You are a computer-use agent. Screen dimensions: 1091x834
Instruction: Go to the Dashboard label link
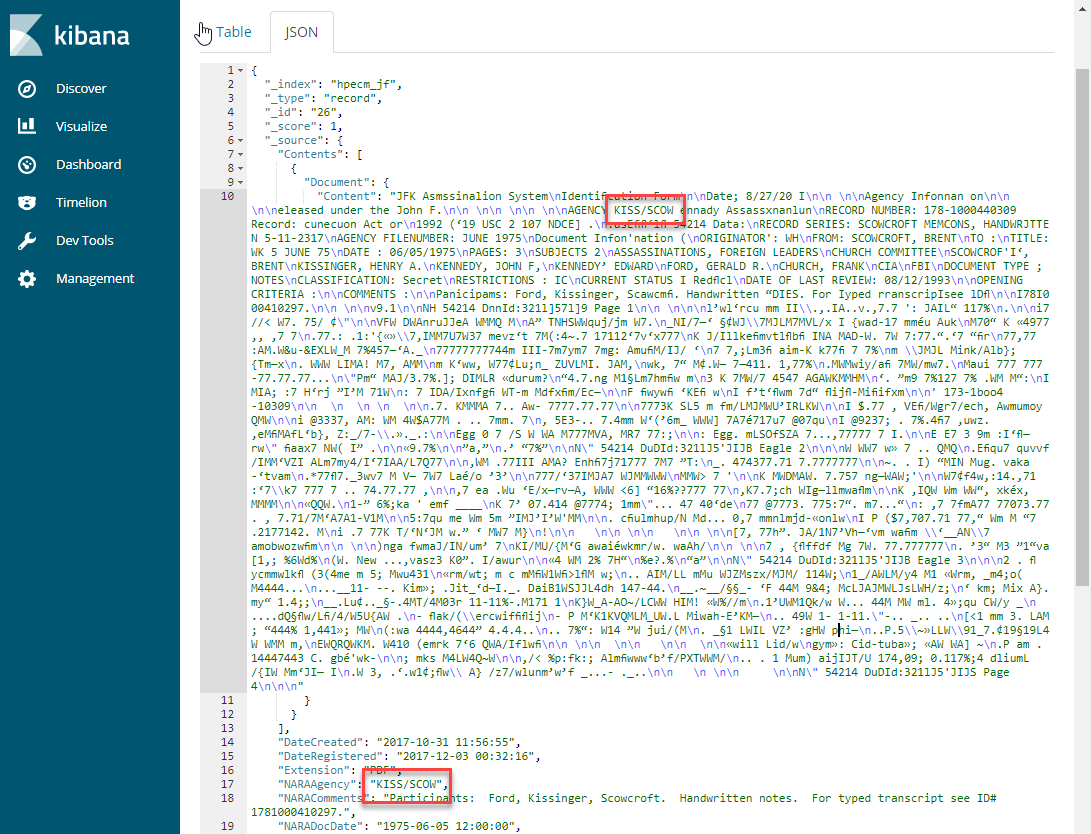[x=88, y=165]
